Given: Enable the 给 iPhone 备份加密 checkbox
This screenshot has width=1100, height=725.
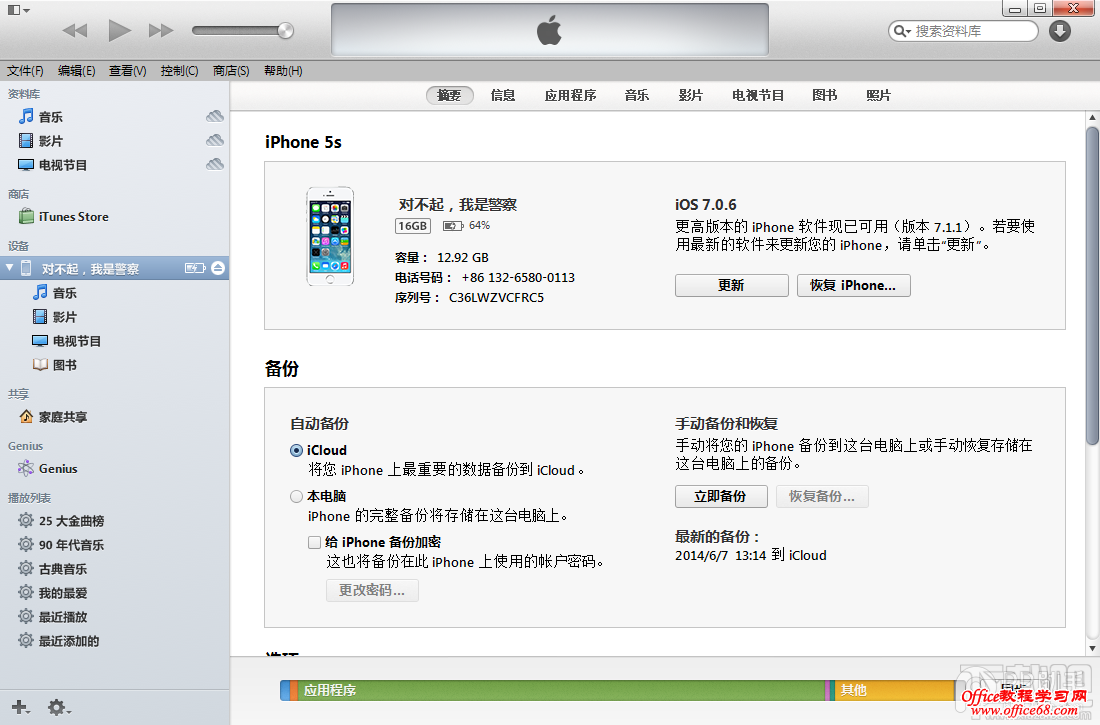Looking at the screenshot, I should tap(315, 543).
